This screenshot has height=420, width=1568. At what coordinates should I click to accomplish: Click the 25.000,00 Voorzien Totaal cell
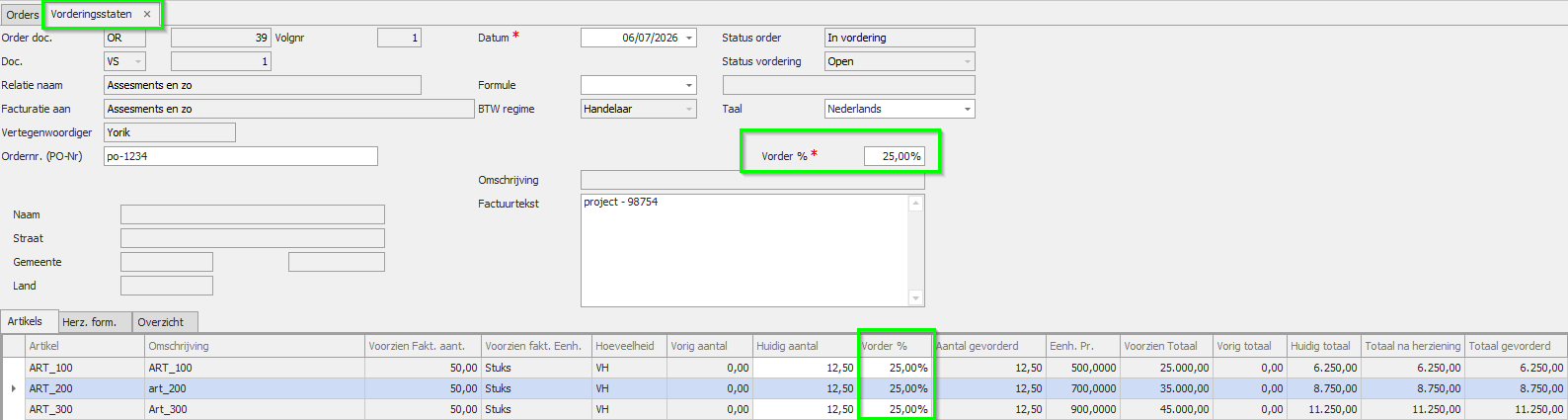click(x=1167, y=368)
